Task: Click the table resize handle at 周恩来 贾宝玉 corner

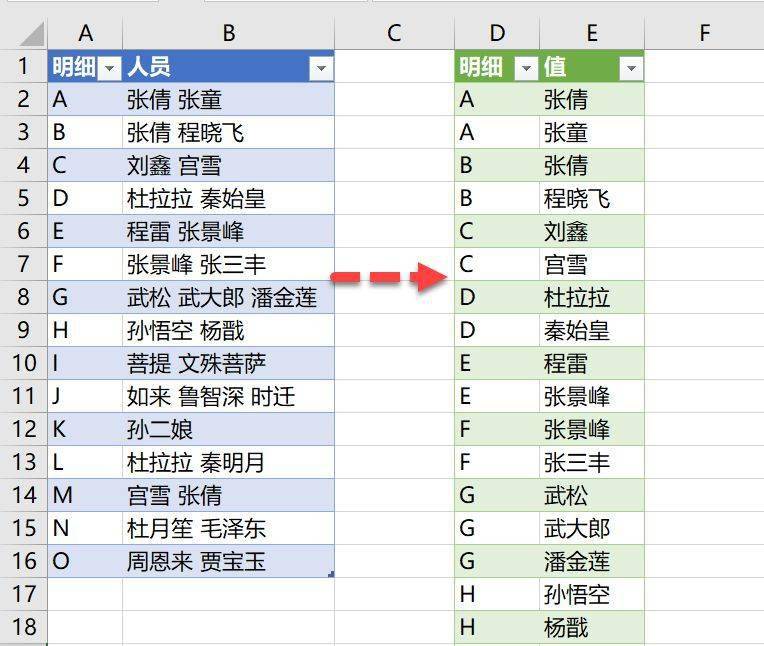Action: (331, 574)
